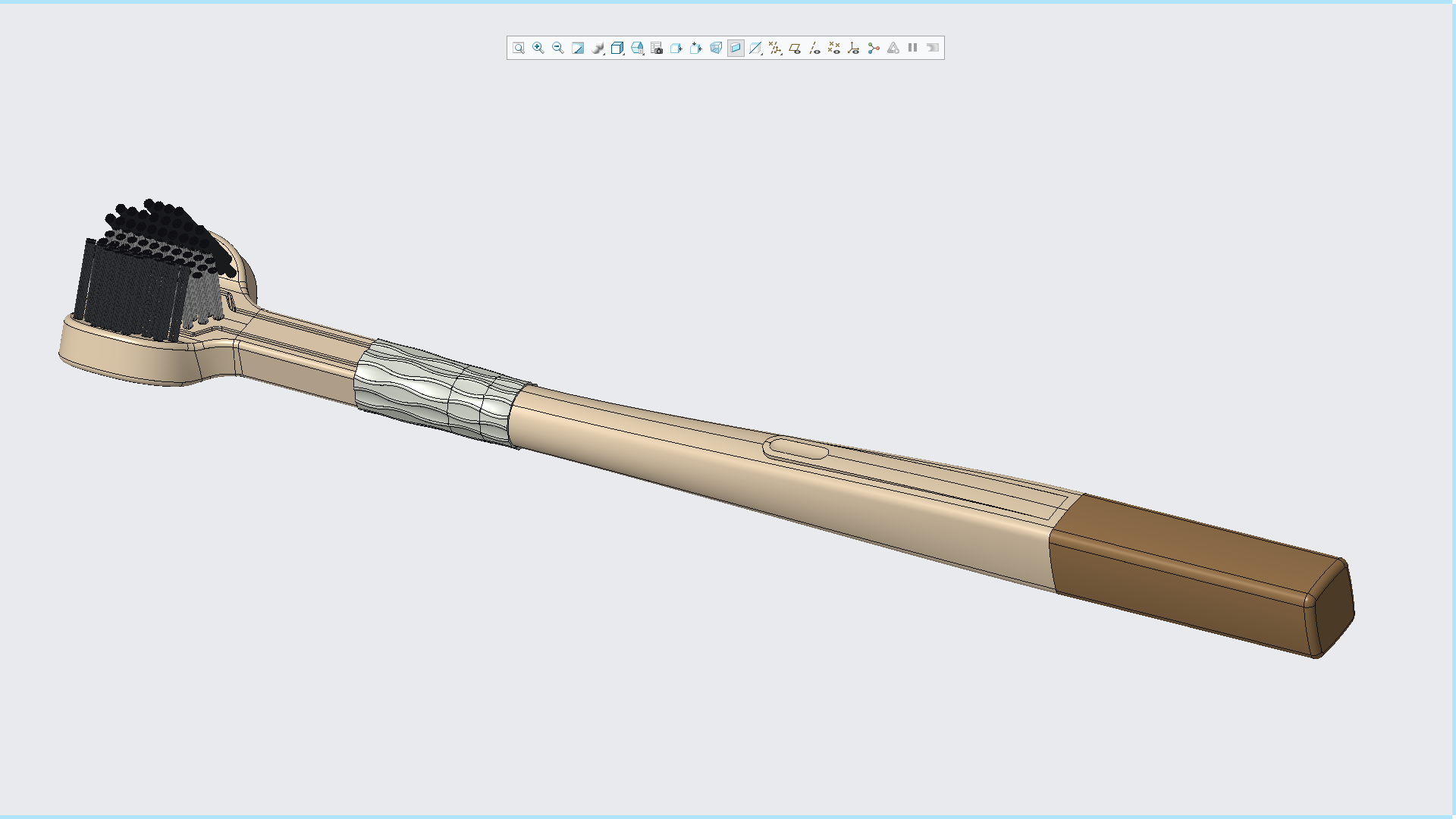This screenshot has width=1456, height=819.
Task: Toggle coordinate system display
Action: [x=854, y=48]
